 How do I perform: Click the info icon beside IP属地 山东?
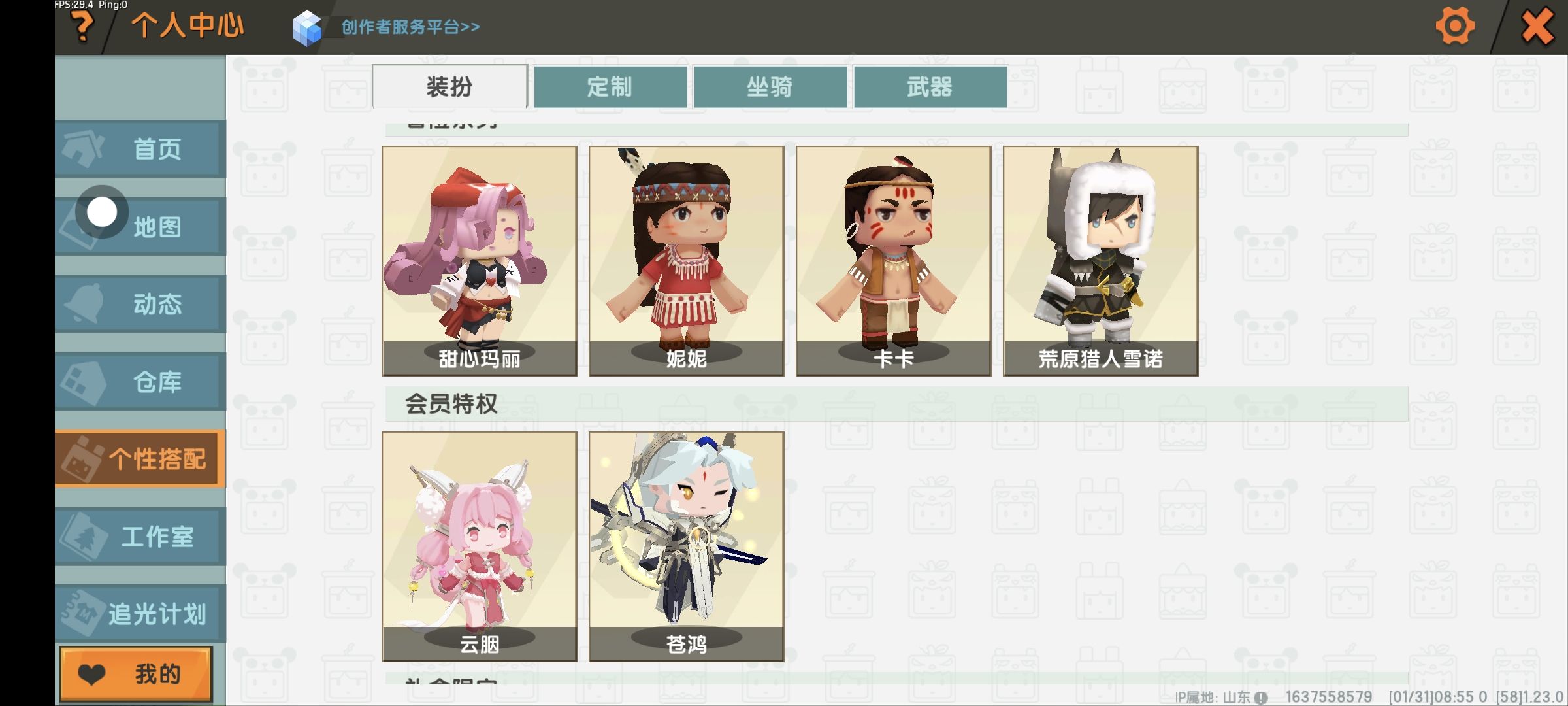tap(1261, 698)
